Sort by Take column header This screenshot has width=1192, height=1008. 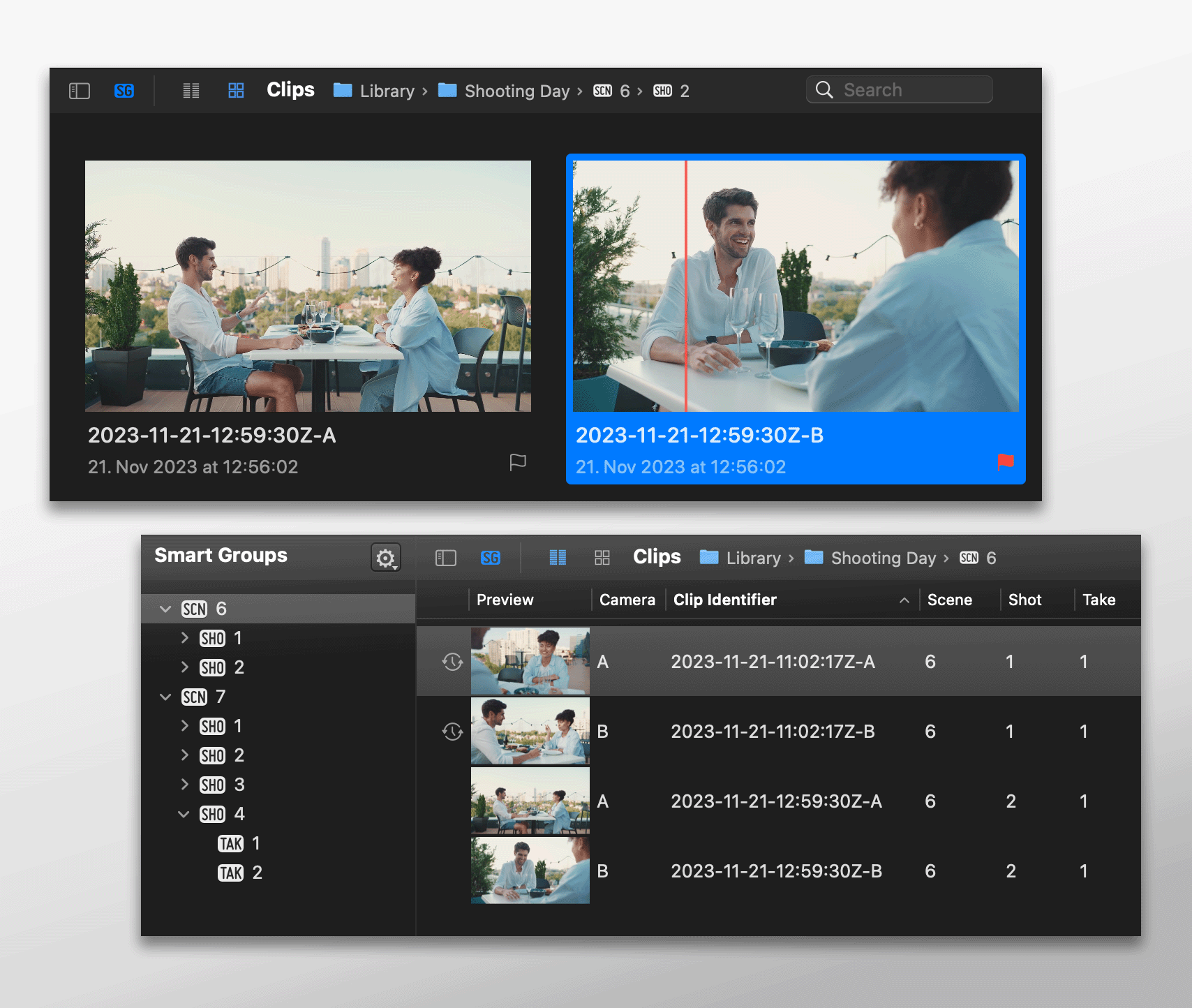point(1098,600)
